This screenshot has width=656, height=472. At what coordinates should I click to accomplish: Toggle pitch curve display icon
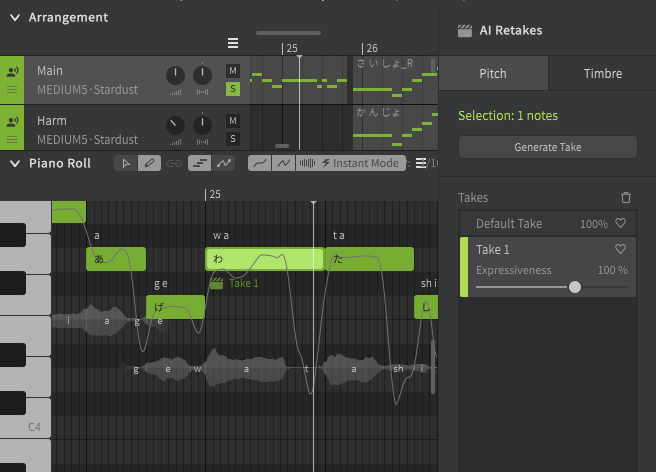tap(224, 163)
